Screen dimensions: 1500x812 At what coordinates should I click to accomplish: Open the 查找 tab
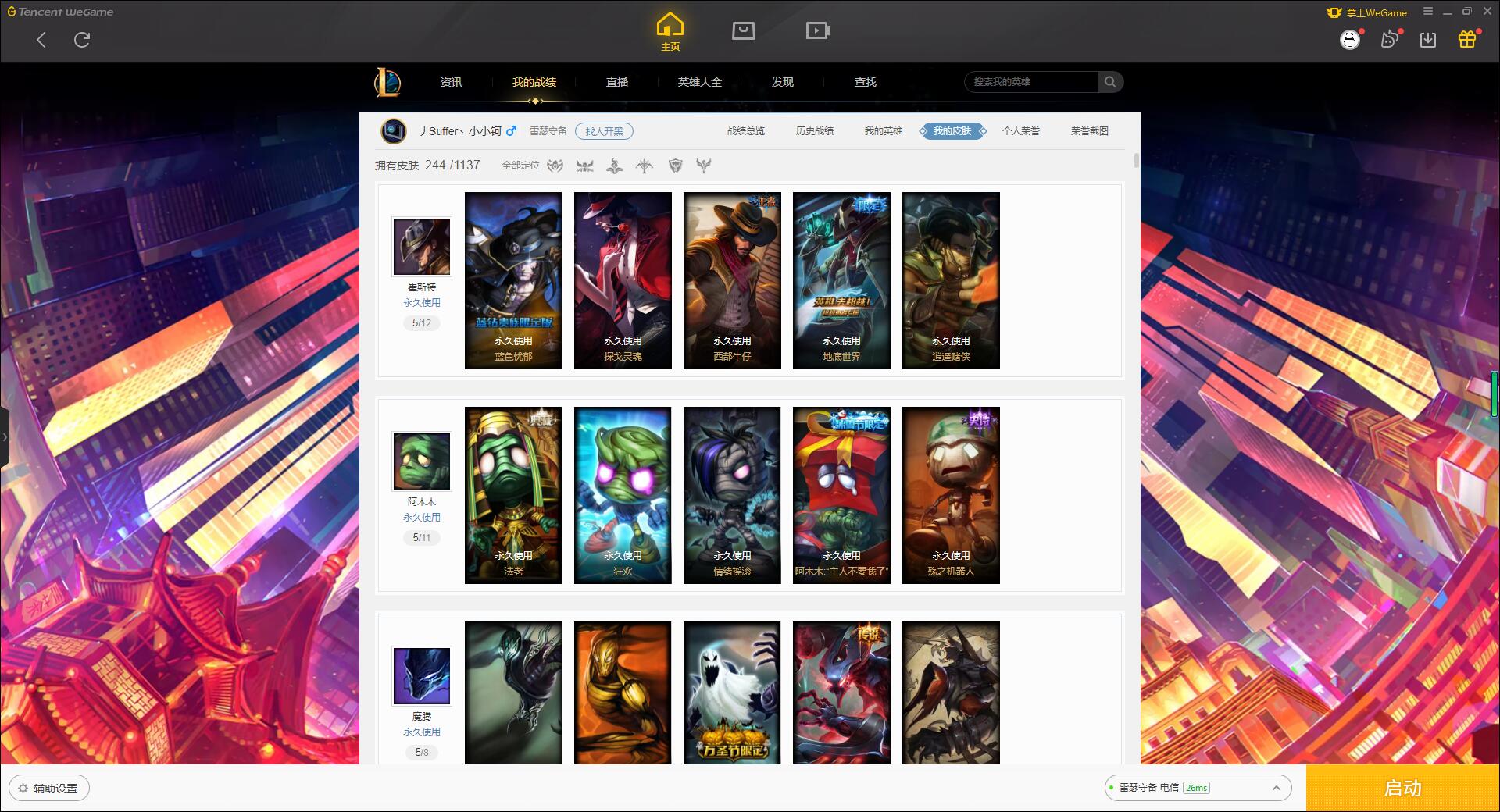[x=866, y=82]
